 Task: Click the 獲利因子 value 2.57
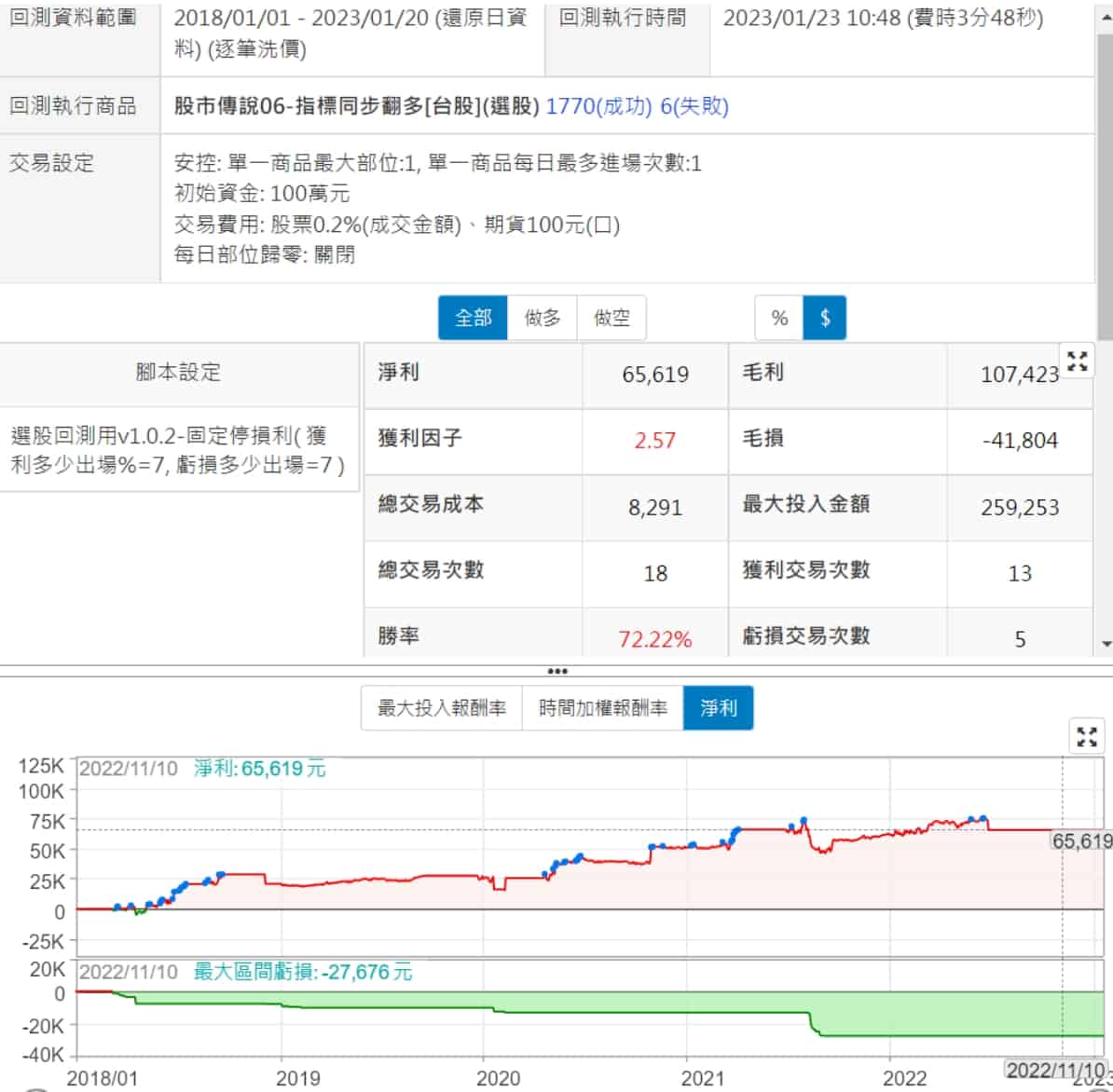tap(654, 441)
